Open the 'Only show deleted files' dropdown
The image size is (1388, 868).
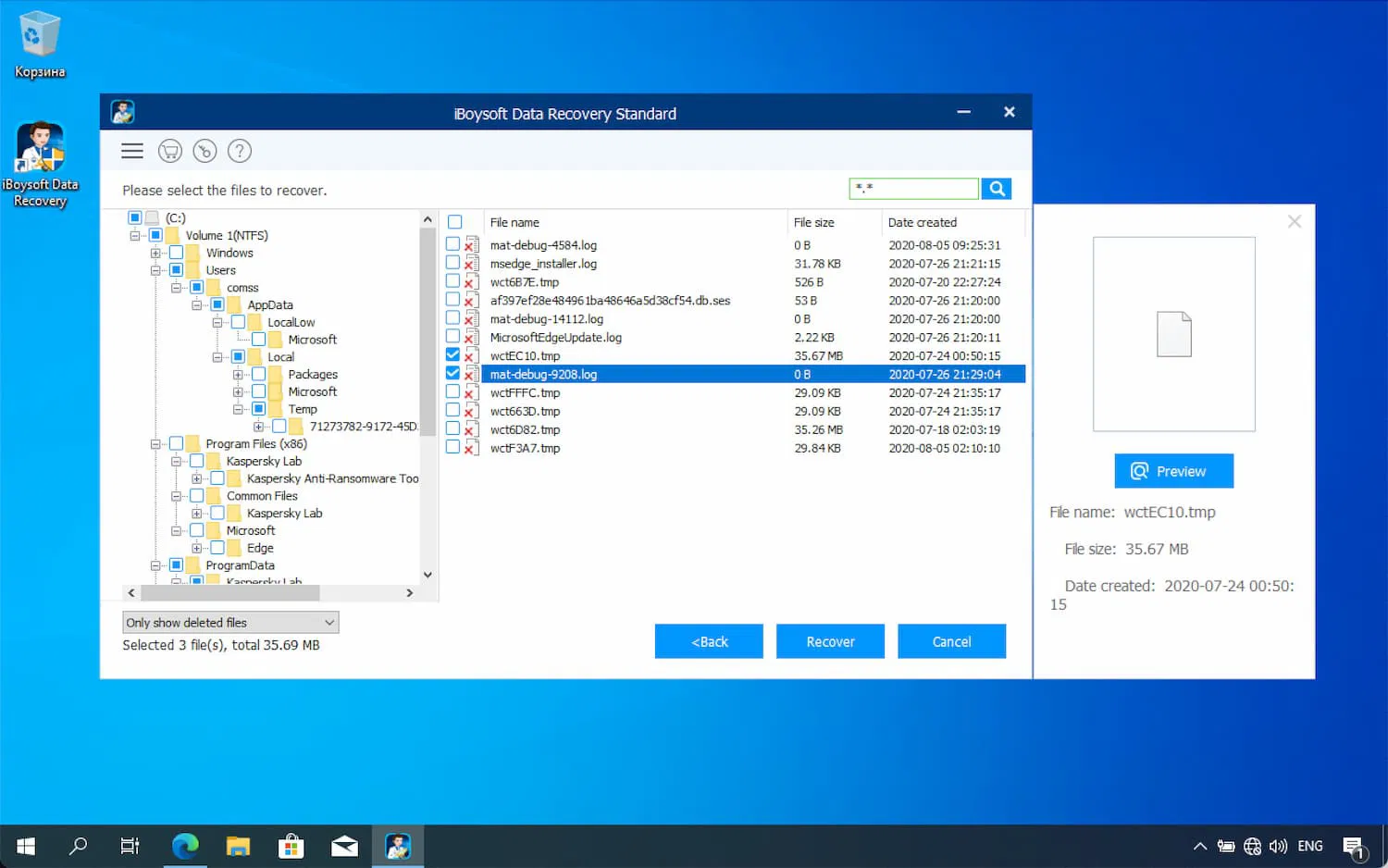coord(229,622)
